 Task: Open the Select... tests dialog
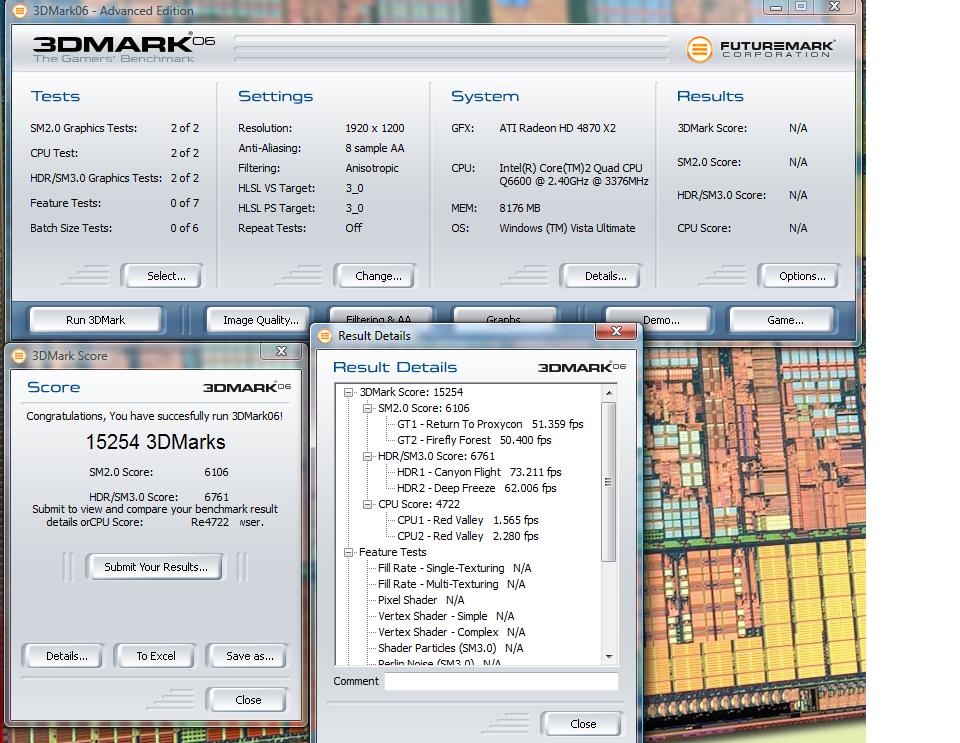coord(162,276)
